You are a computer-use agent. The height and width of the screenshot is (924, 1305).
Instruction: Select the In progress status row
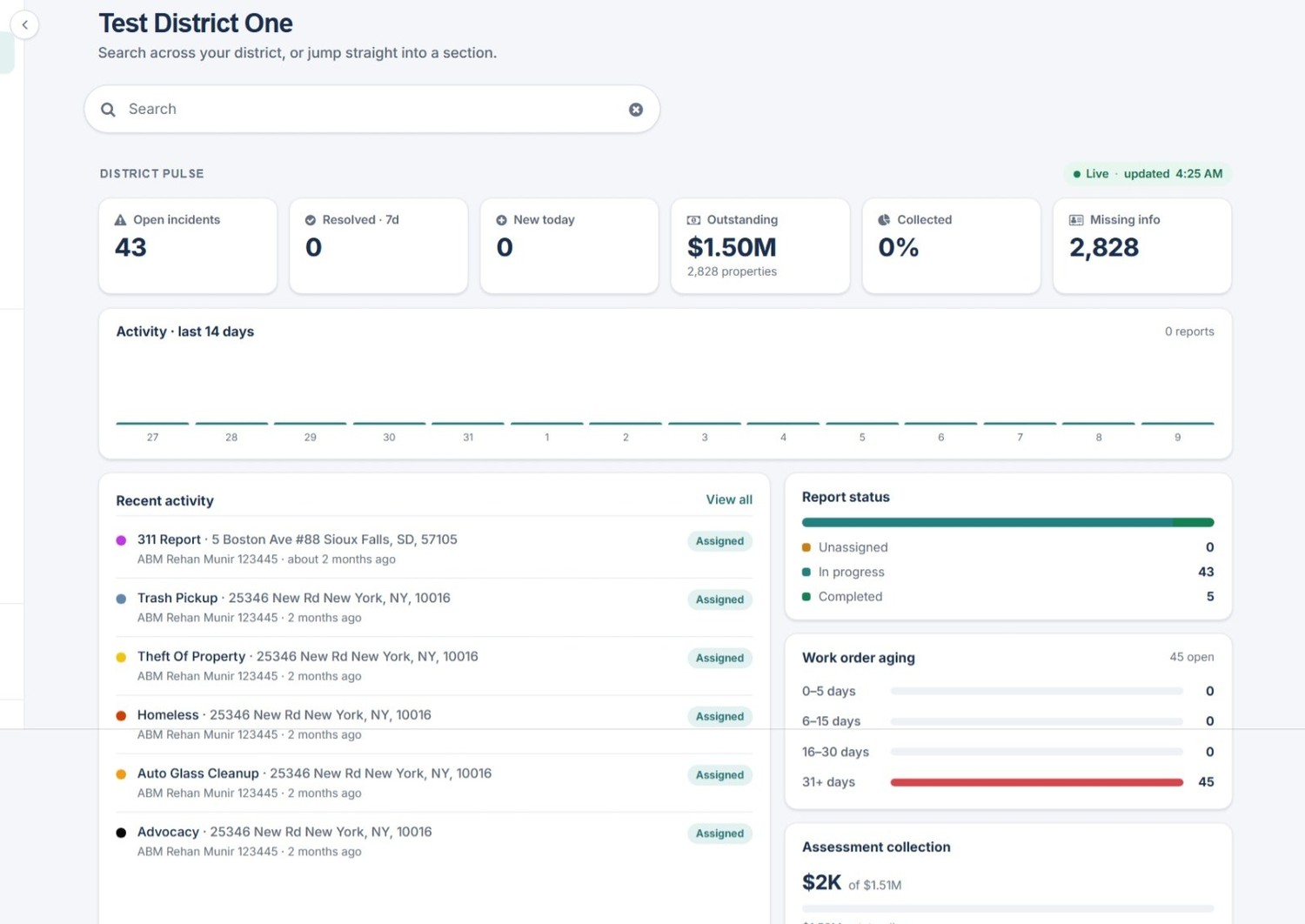point(1007,572)
